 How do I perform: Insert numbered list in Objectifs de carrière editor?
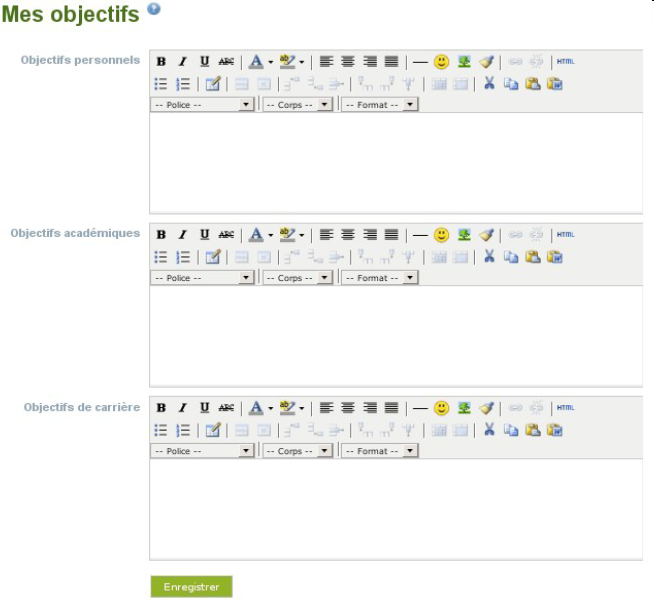tap(183, 430)
